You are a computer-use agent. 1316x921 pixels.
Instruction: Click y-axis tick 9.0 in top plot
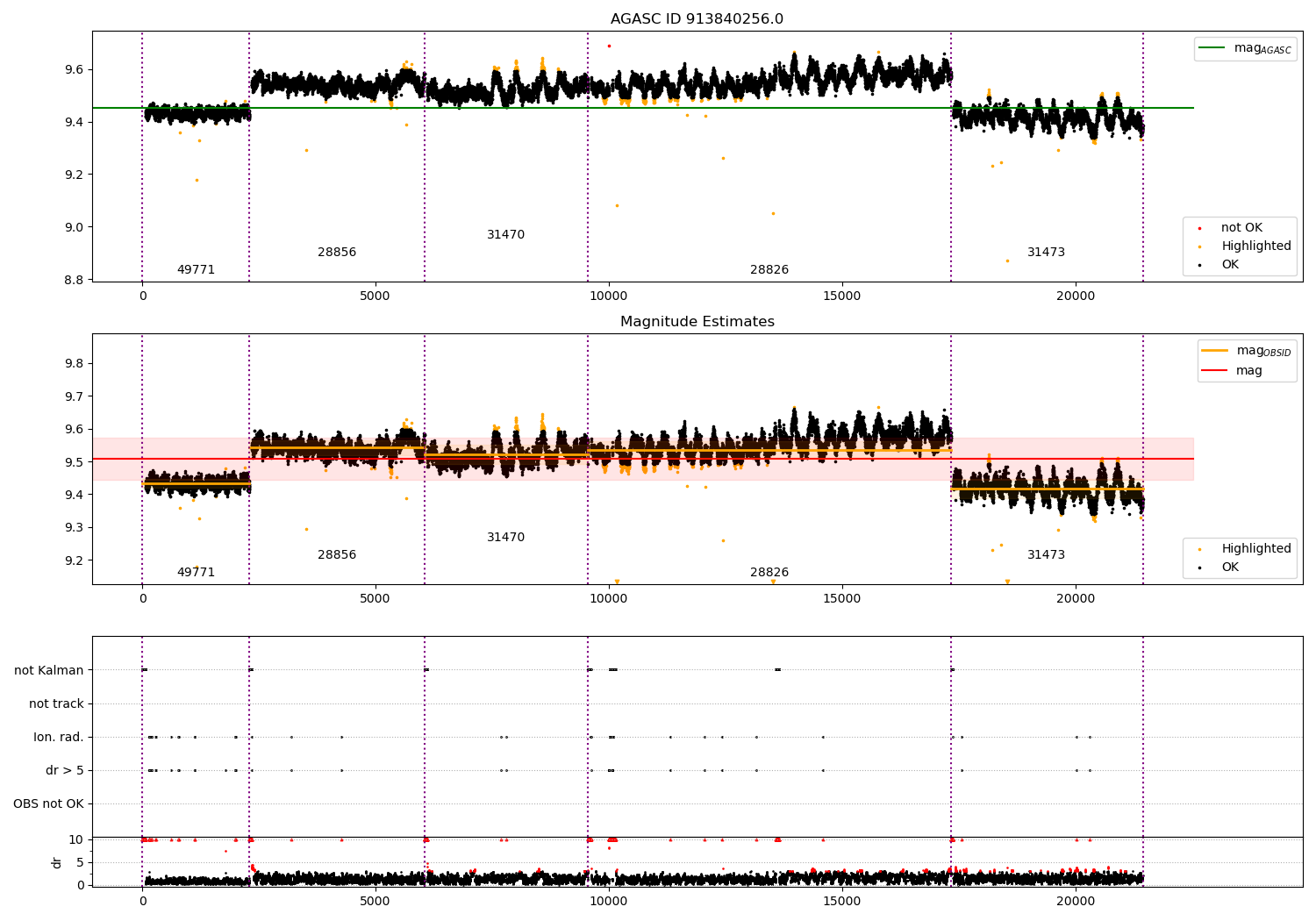pos(75,228)
